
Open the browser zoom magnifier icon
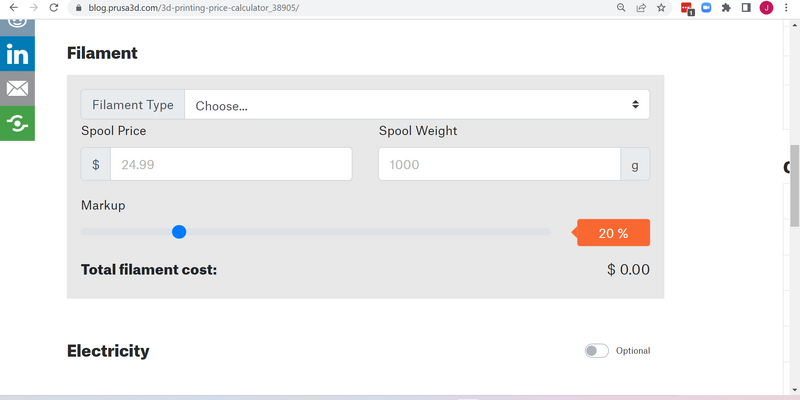(621, 8)
